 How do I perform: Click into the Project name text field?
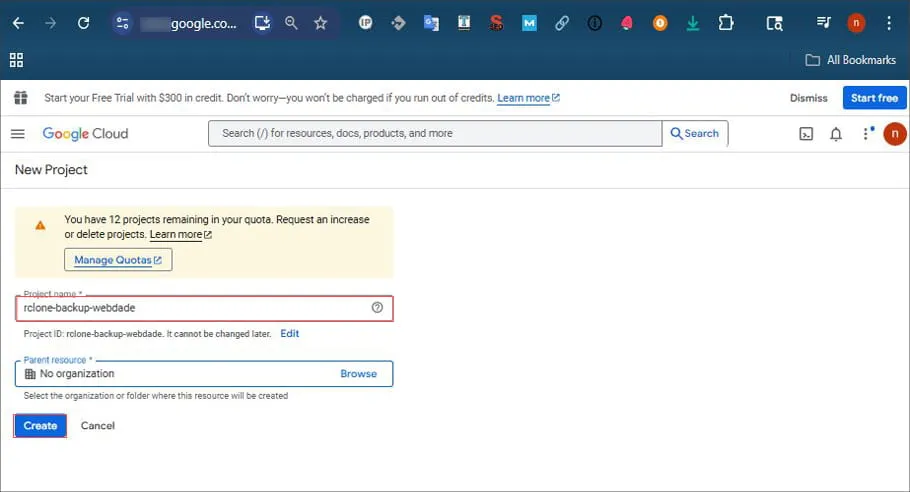coord(190,308)
